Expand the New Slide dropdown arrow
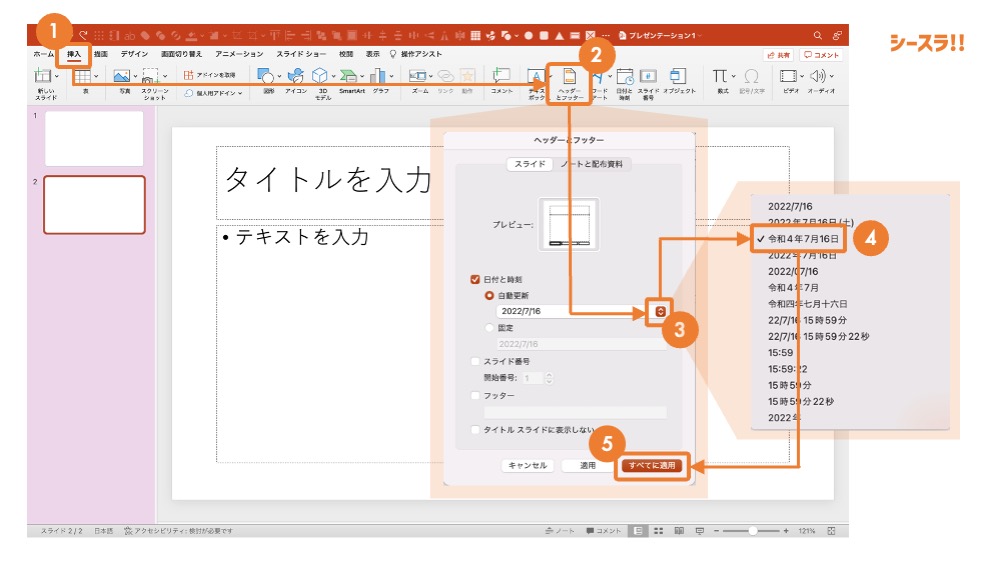This screenshot has height=563, width=1001. pos(57,77)
